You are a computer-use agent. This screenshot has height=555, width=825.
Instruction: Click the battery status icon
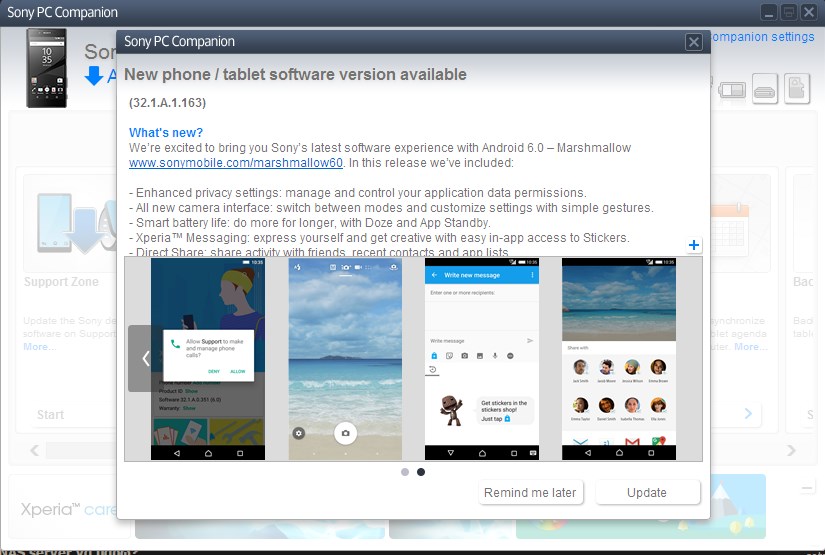733,88
